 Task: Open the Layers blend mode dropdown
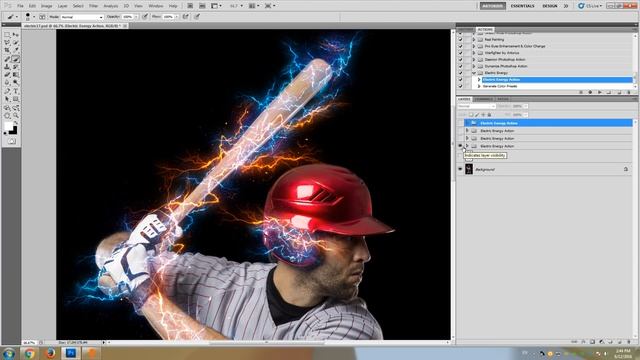click(476, 106)
